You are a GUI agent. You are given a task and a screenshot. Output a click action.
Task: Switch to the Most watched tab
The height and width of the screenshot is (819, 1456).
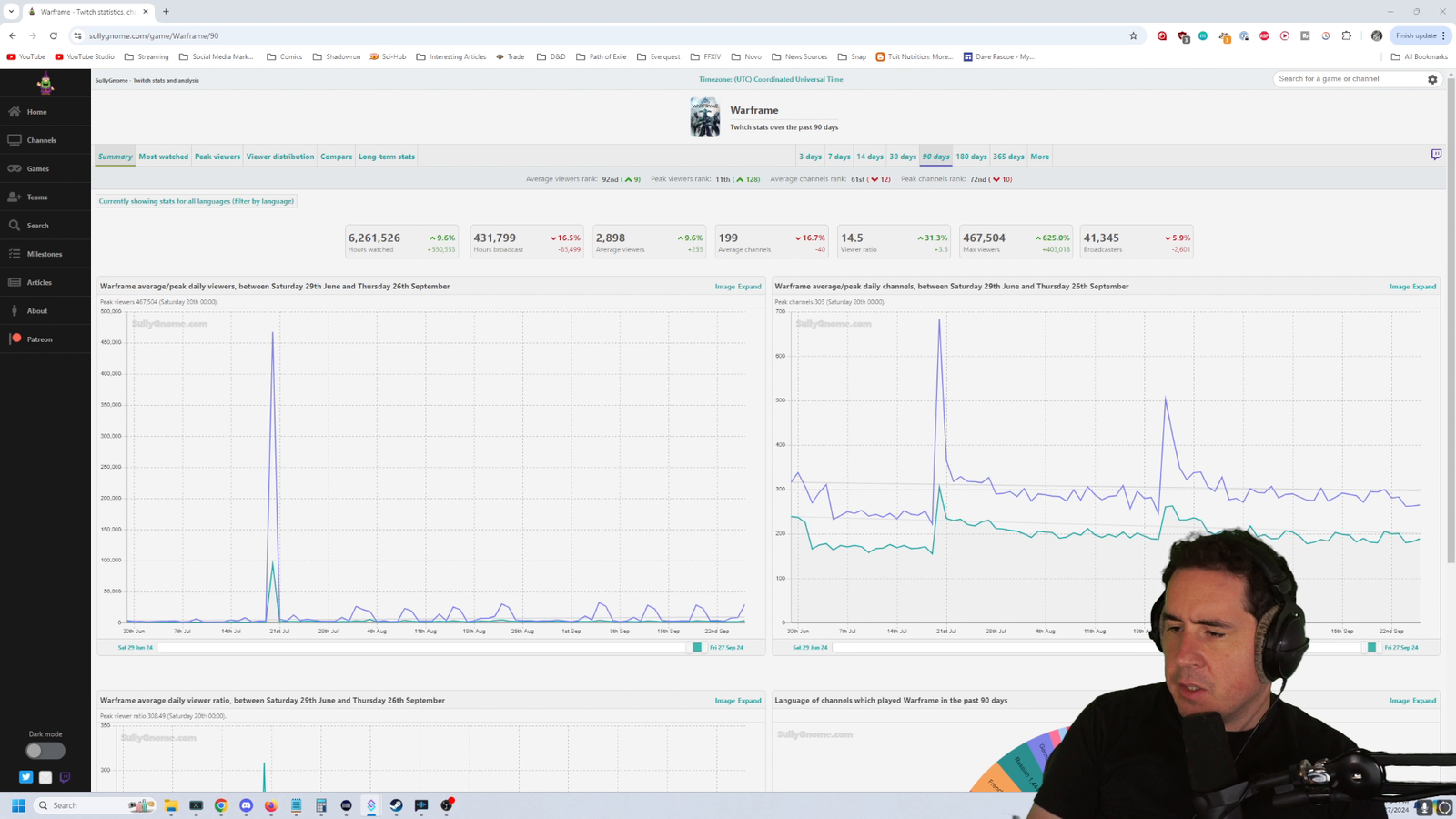[164, 157]
